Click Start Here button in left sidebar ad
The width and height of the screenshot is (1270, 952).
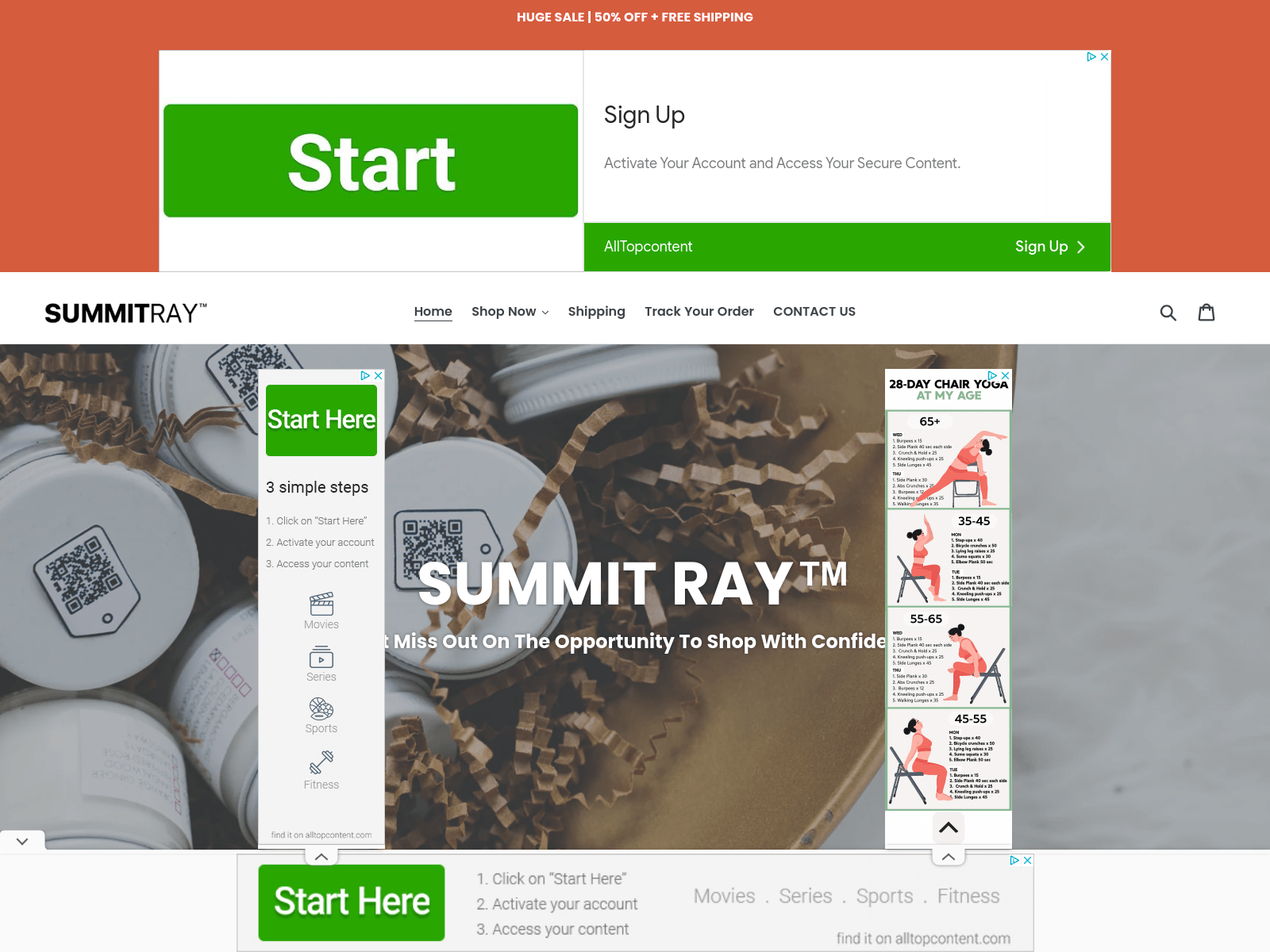coord(321,420)
